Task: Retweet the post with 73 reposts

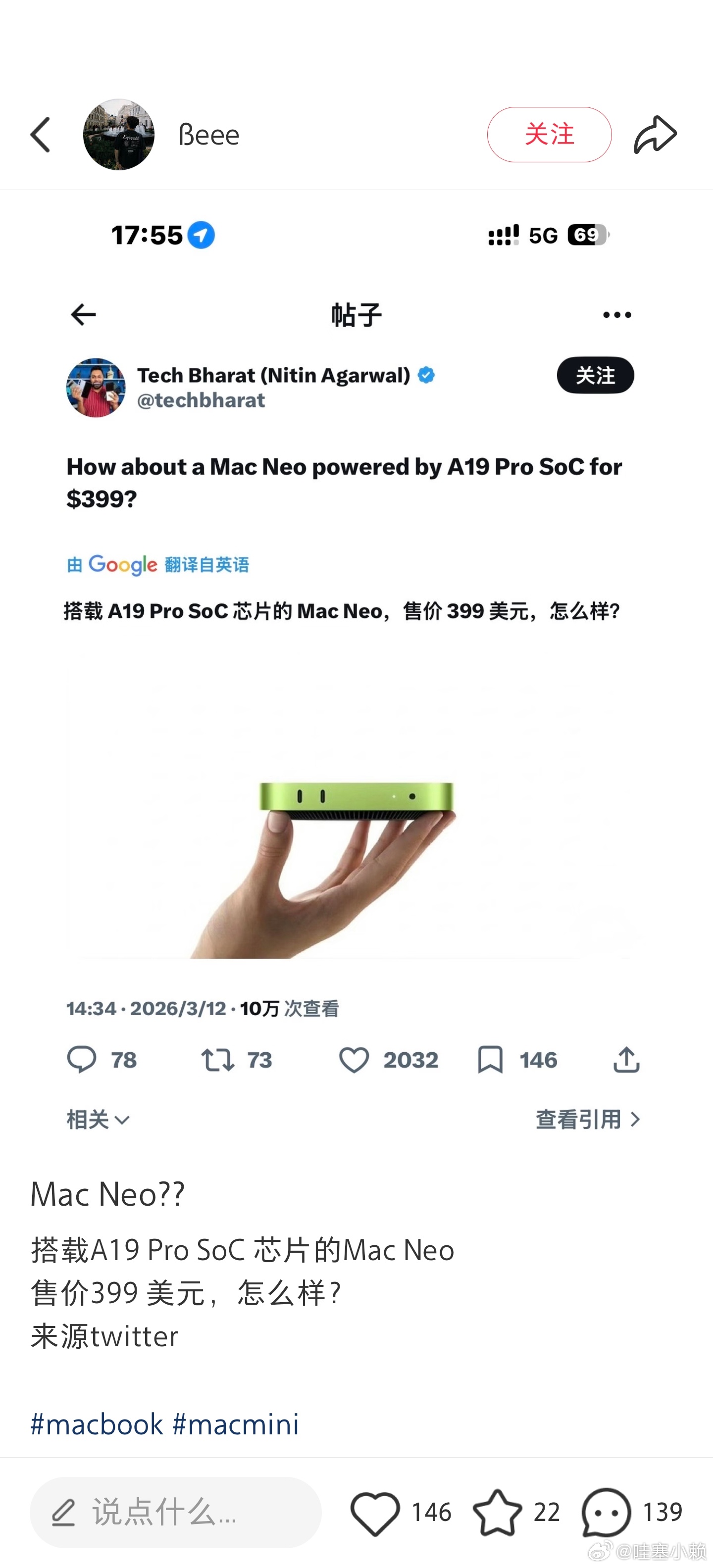Action: point(237,1060)
